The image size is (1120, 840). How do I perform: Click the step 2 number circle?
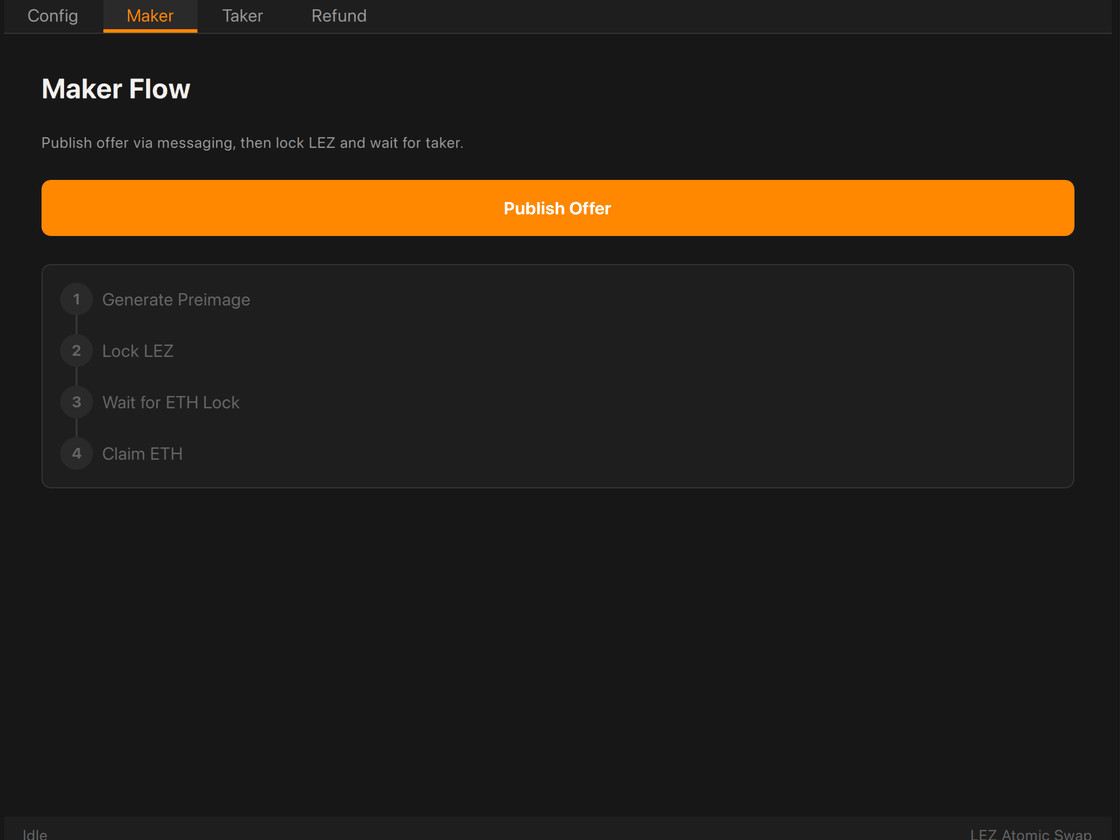76,351
